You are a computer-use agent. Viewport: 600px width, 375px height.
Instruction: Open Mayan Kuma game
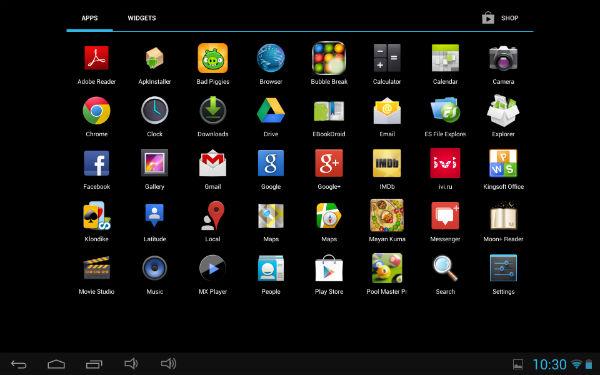pos(387,215)
